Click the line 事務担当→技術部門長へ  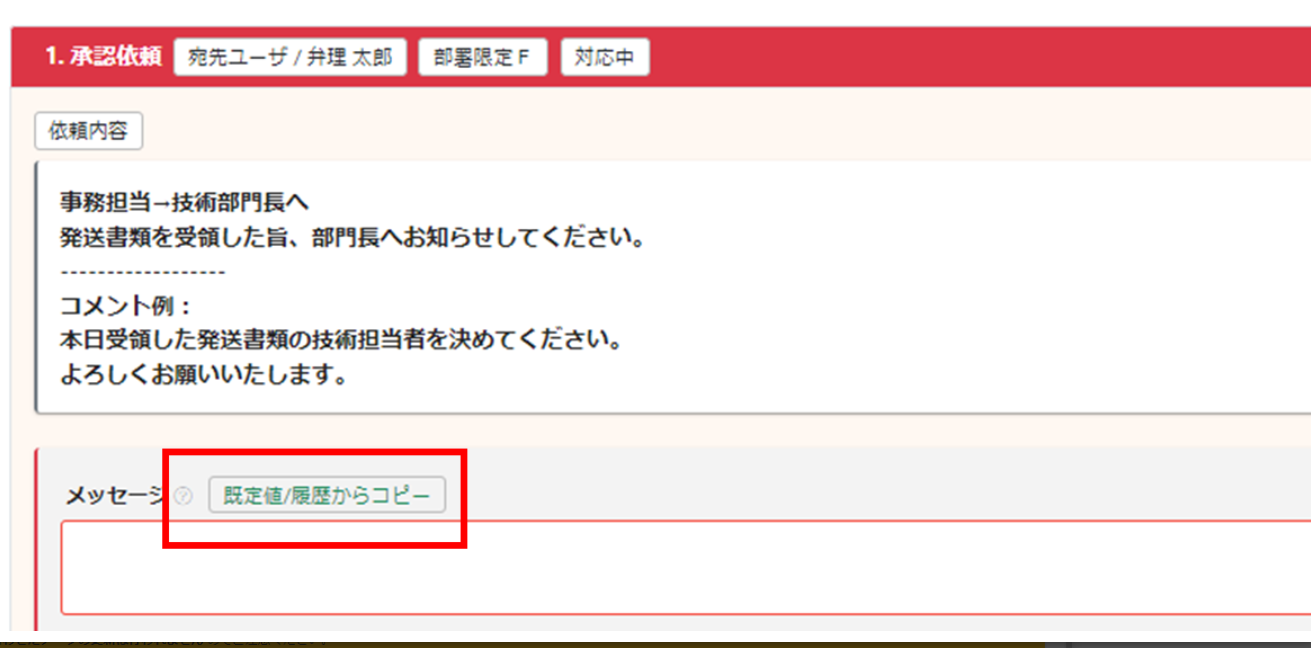185,202
